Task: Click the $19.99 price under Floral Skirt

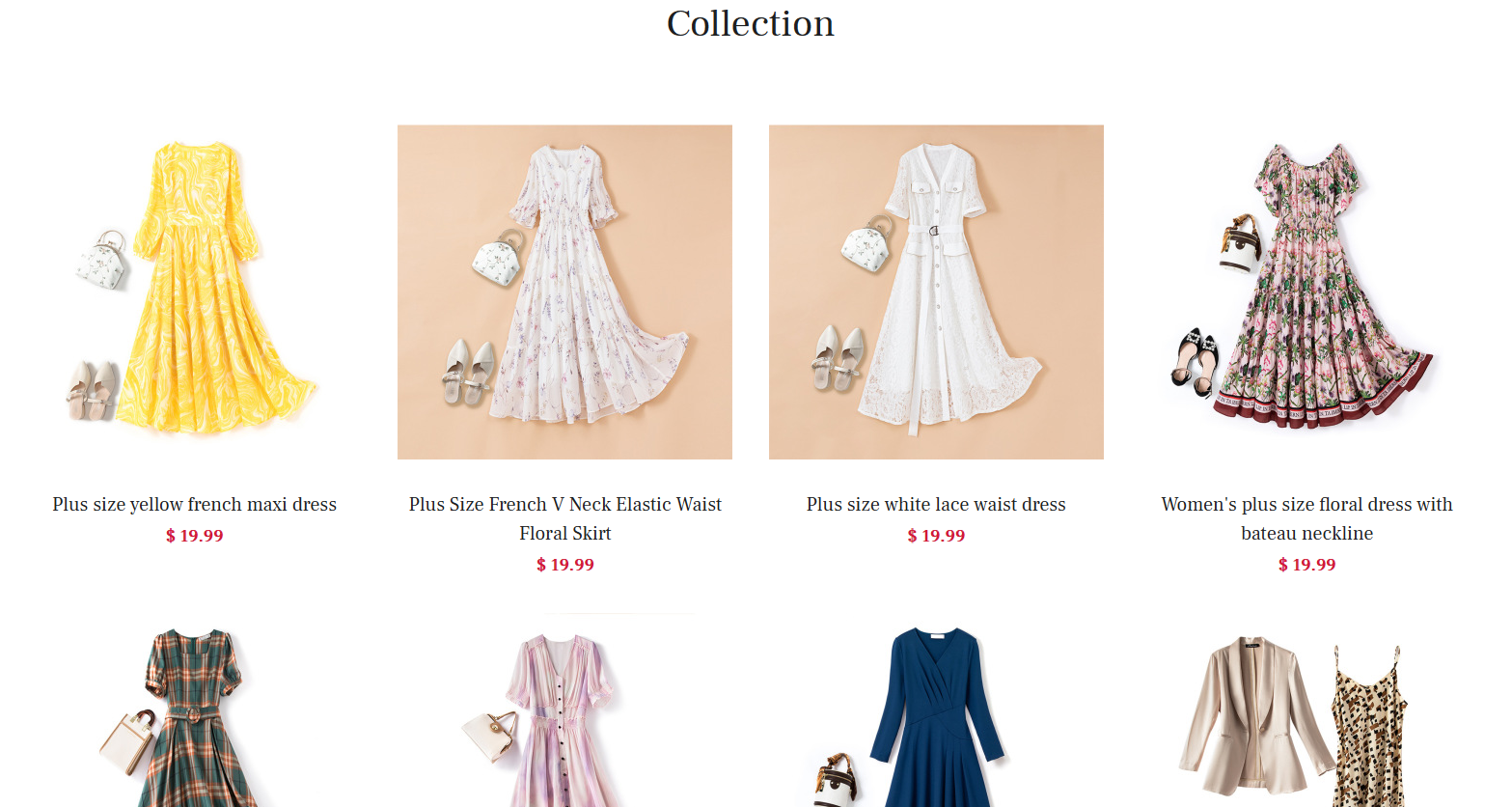Action: [x=564, y=565]
